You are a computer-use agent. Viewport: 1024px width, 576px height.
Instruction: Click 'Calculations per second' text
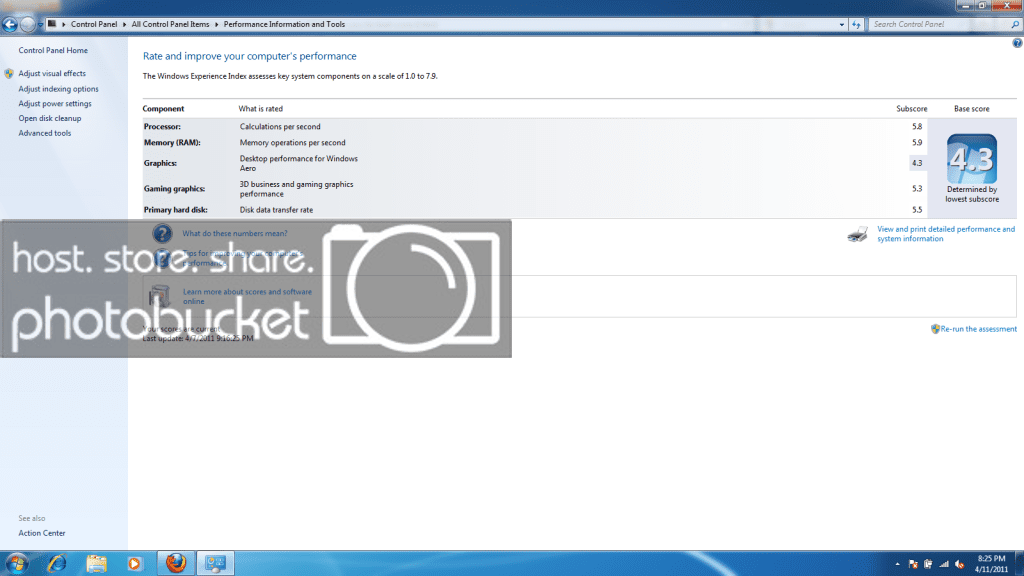coord(280,127)
